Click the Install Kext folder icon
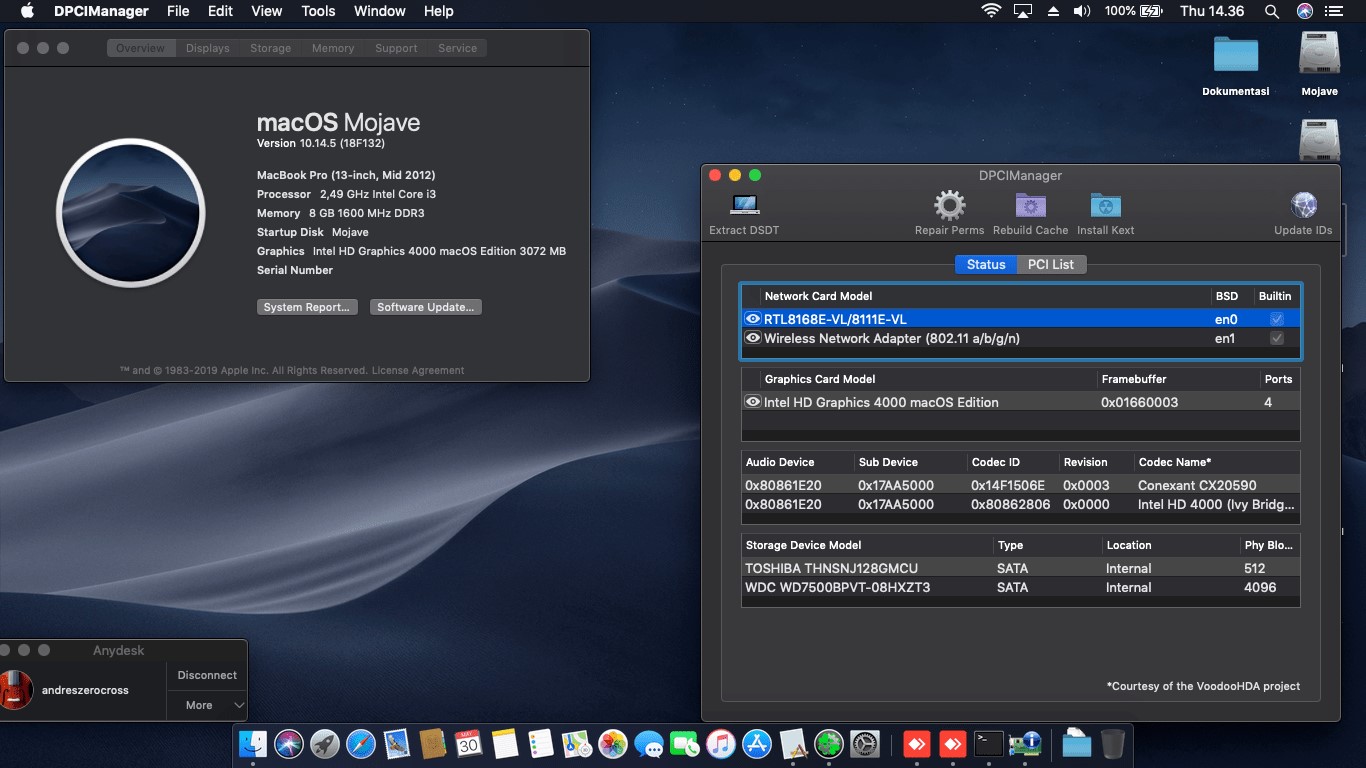This screenshot has width=1366, height=768. pos(1104,205)
